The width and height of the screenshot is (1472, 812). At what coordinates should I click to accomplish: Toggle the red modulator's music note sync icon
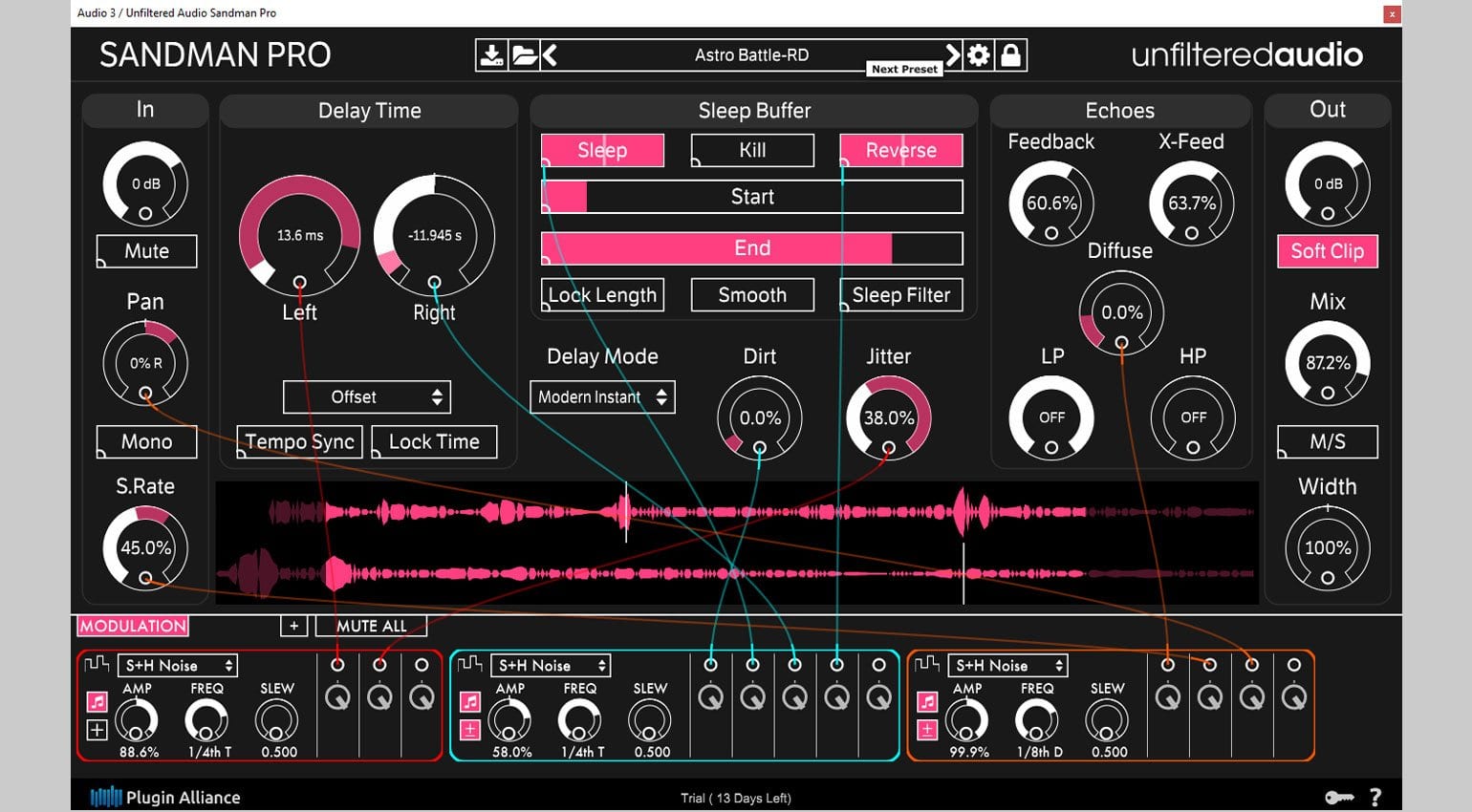coord(97,702)
